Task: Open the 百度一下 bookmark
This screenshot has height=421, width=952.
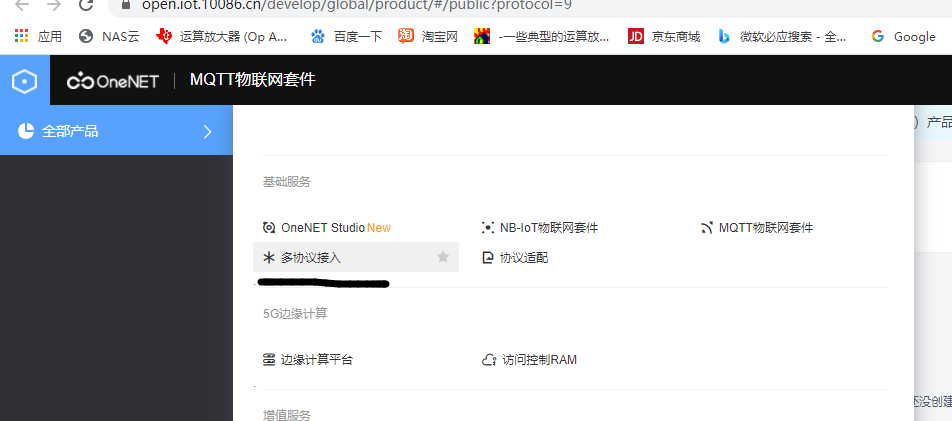Action: pos(346,36)
